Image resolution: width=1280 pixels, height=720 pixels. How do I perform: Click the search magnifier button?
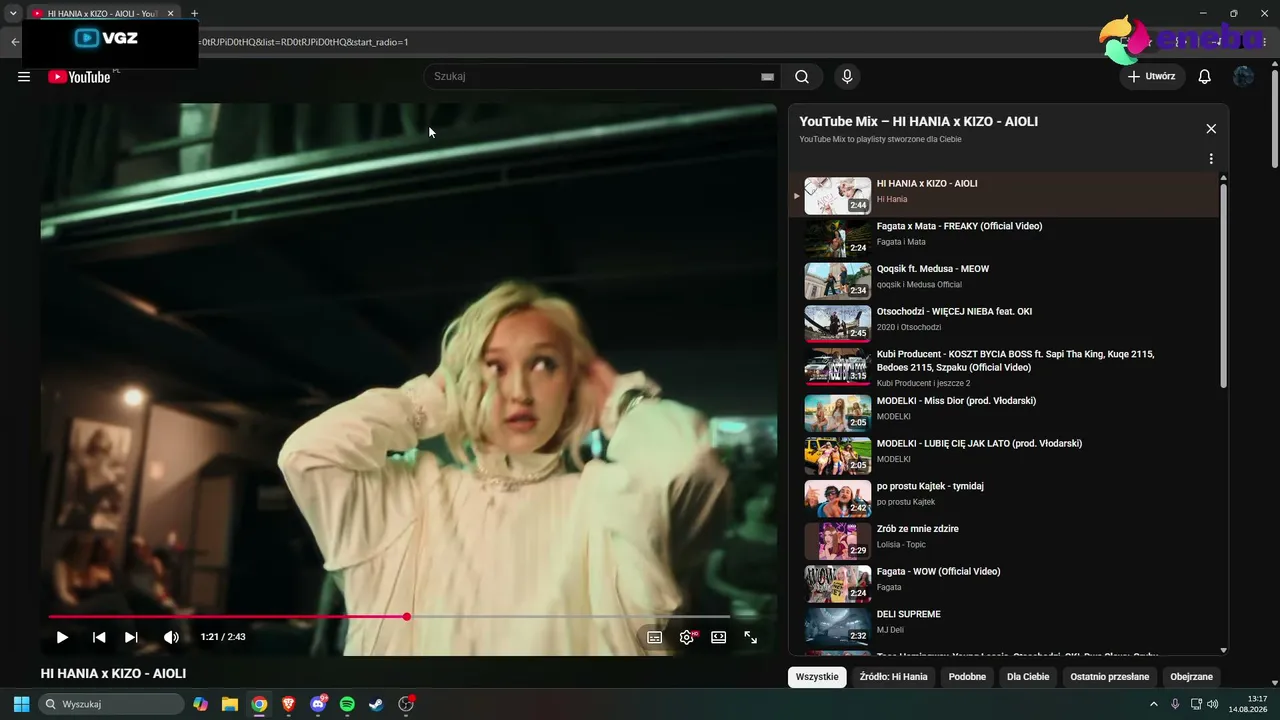click(802, 76)
